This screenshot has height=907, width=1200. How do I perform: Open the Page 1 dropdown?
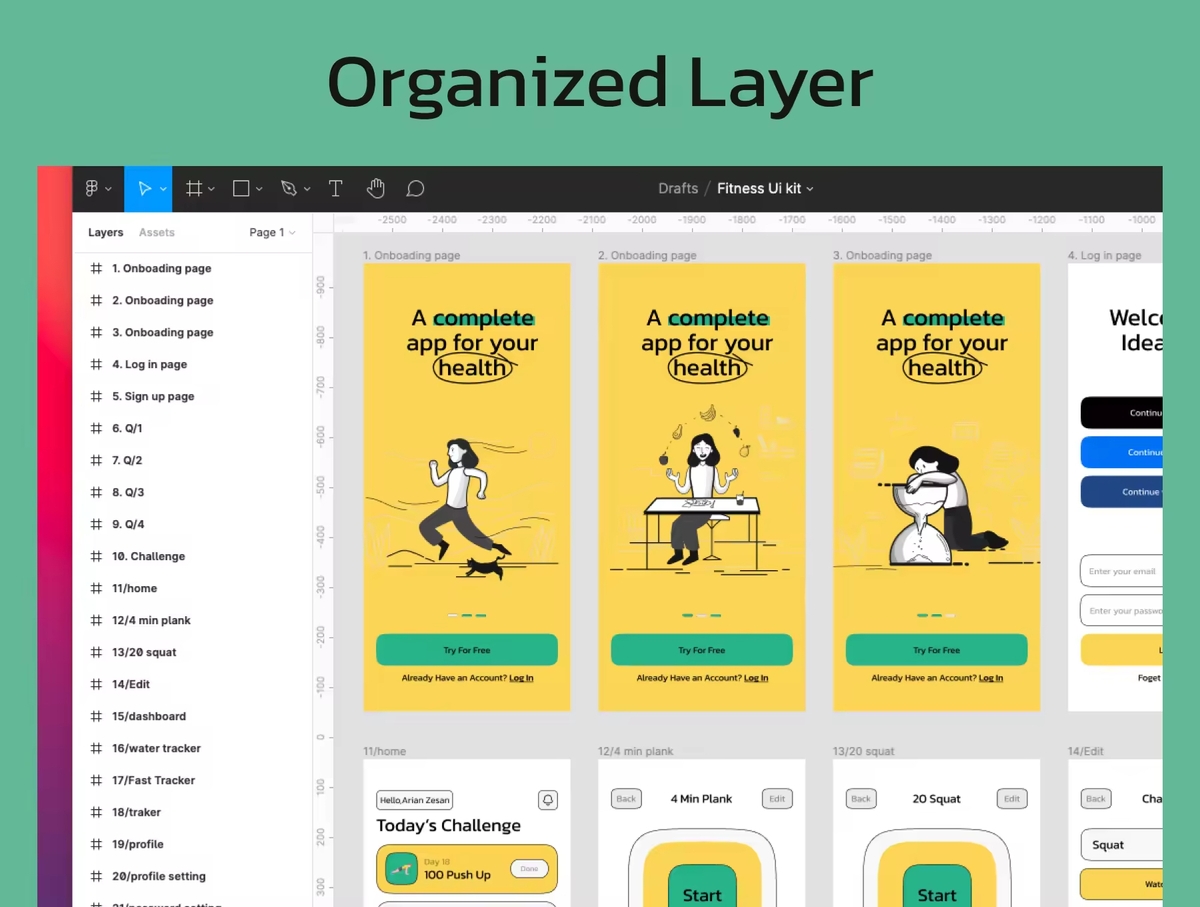tap(272, 232)
